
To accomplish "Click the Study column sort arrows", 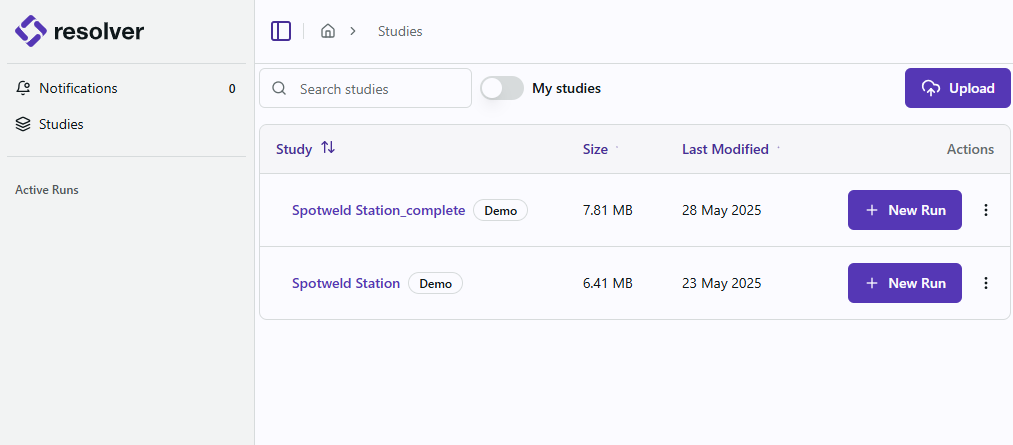I will coord(328,148).
